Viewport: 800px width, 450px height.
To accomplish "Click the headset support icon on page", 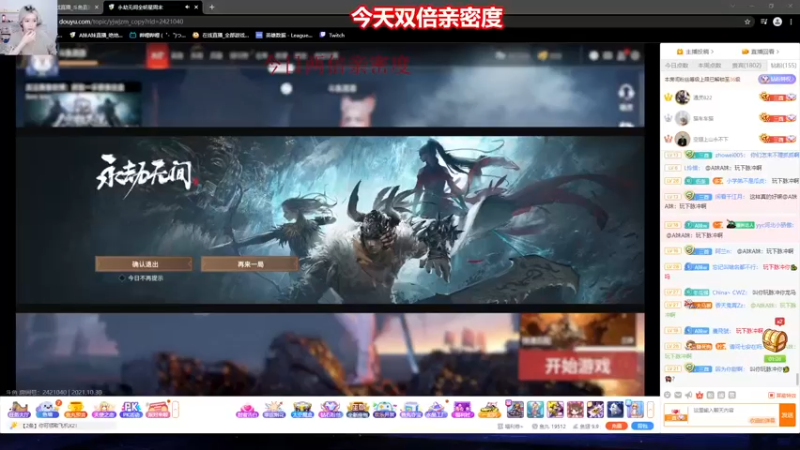I will click(x=626, y=92).
